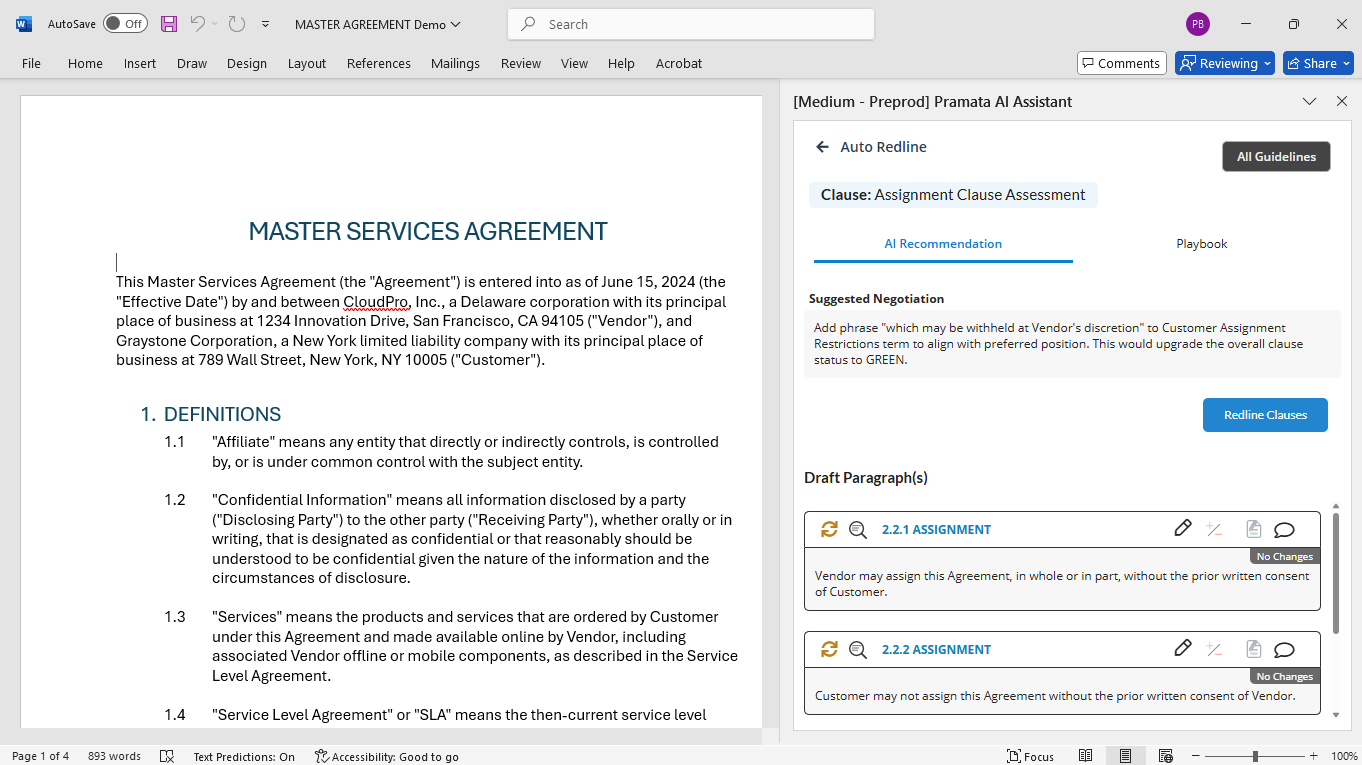Click Accessibility: Good to go status

point(386,756)
